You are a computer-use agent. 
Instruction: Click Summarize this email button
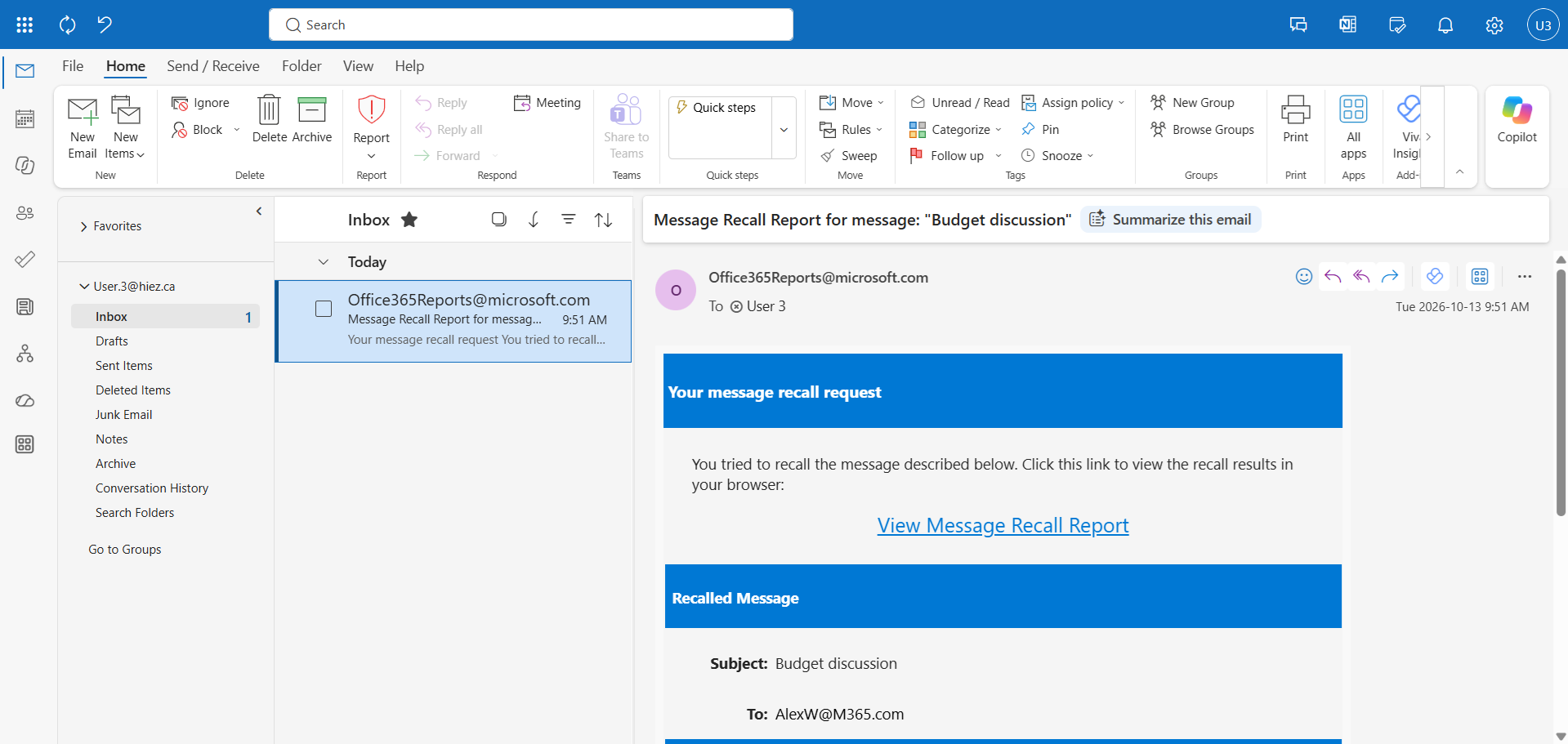1171,220
